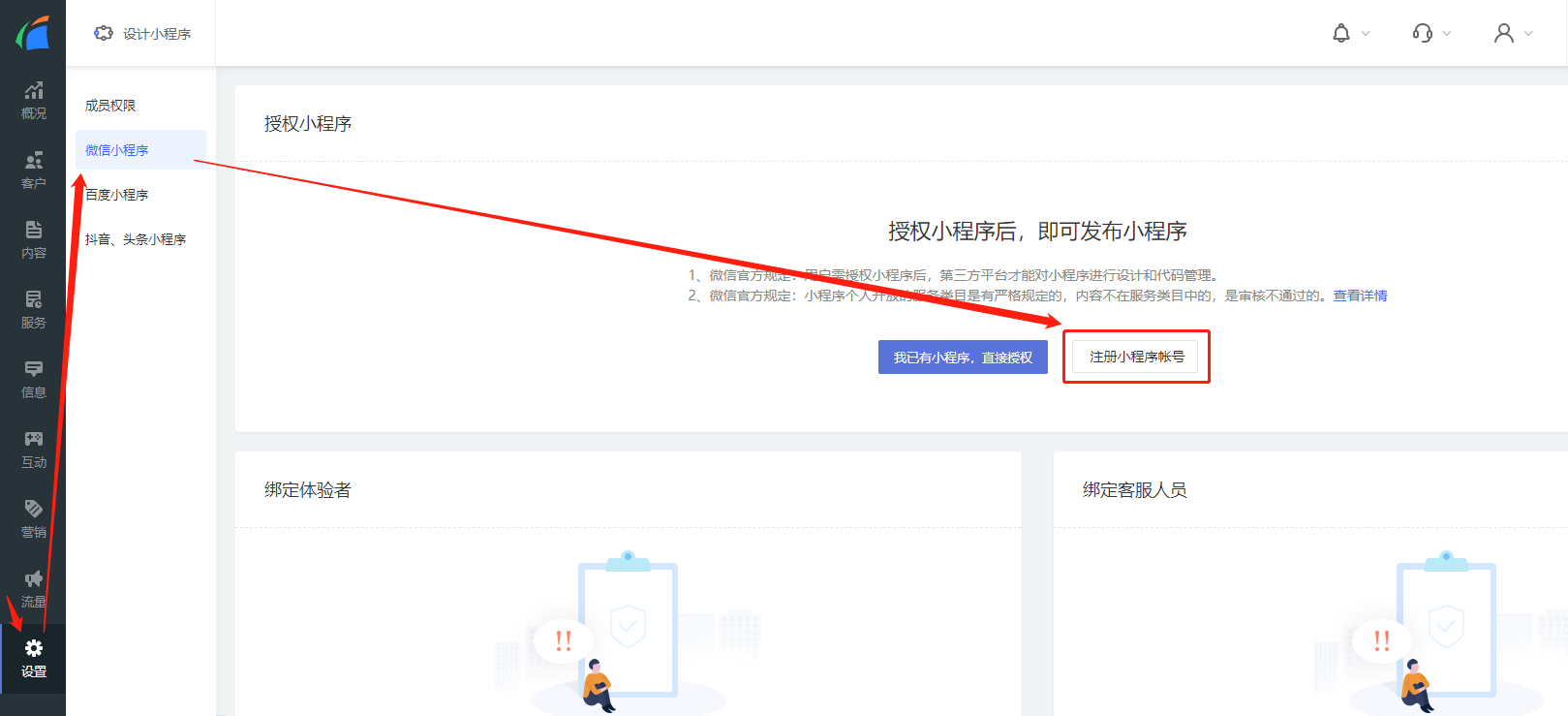Open the 服务 services icon
The image size is (1568, 716).
33,300
